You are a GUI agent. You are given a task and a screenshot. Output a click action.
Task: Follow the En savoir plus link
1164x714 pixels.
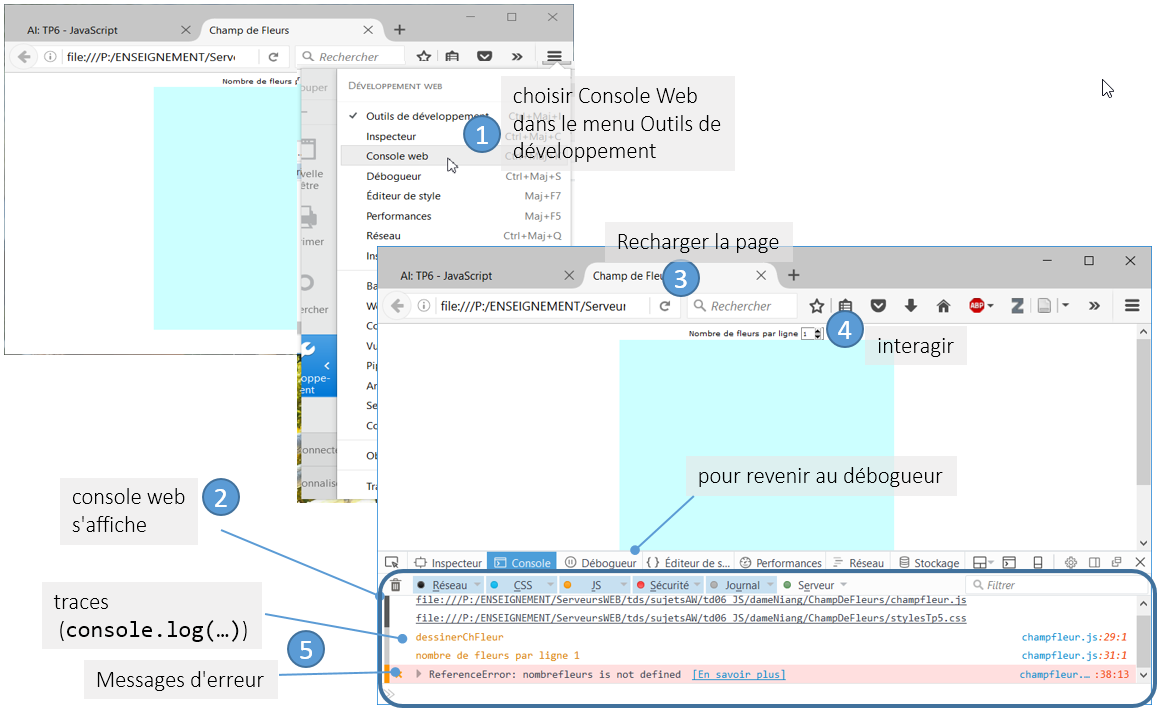pos(738,675)
